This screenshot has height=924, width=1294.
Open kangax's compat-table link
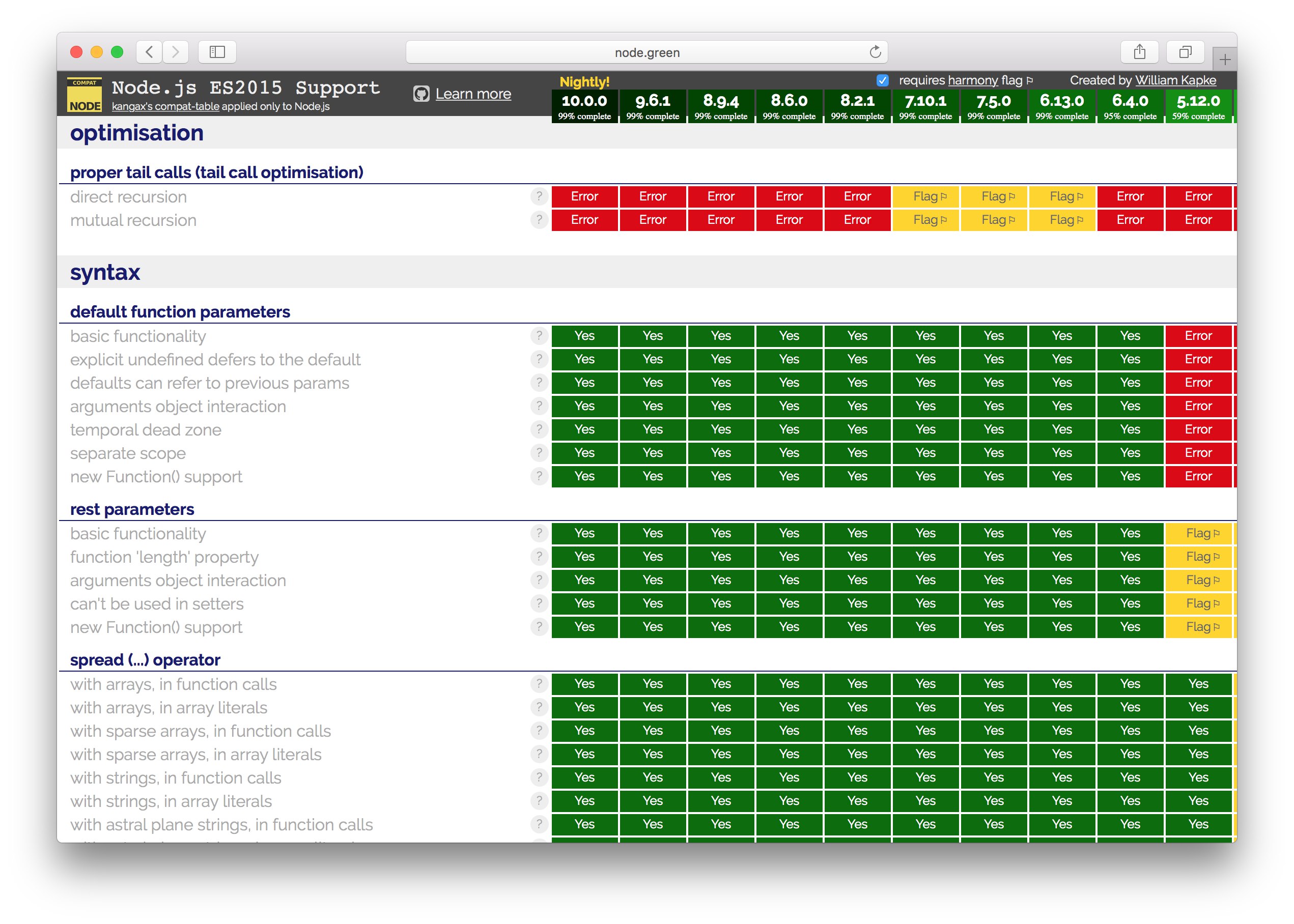click(165, 106)
